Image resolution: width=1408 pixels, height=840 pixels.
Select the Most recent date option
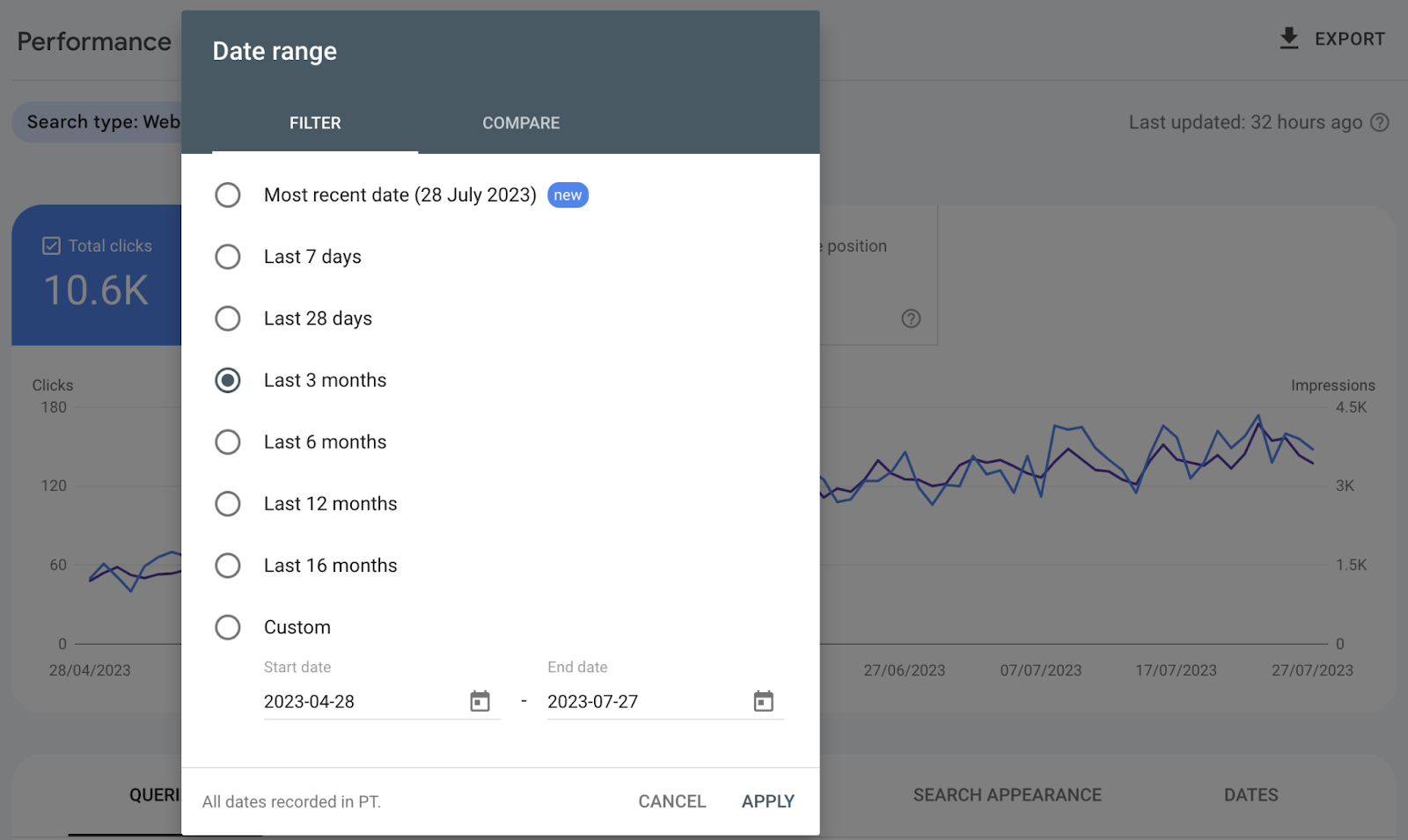(x=228, y=194)
